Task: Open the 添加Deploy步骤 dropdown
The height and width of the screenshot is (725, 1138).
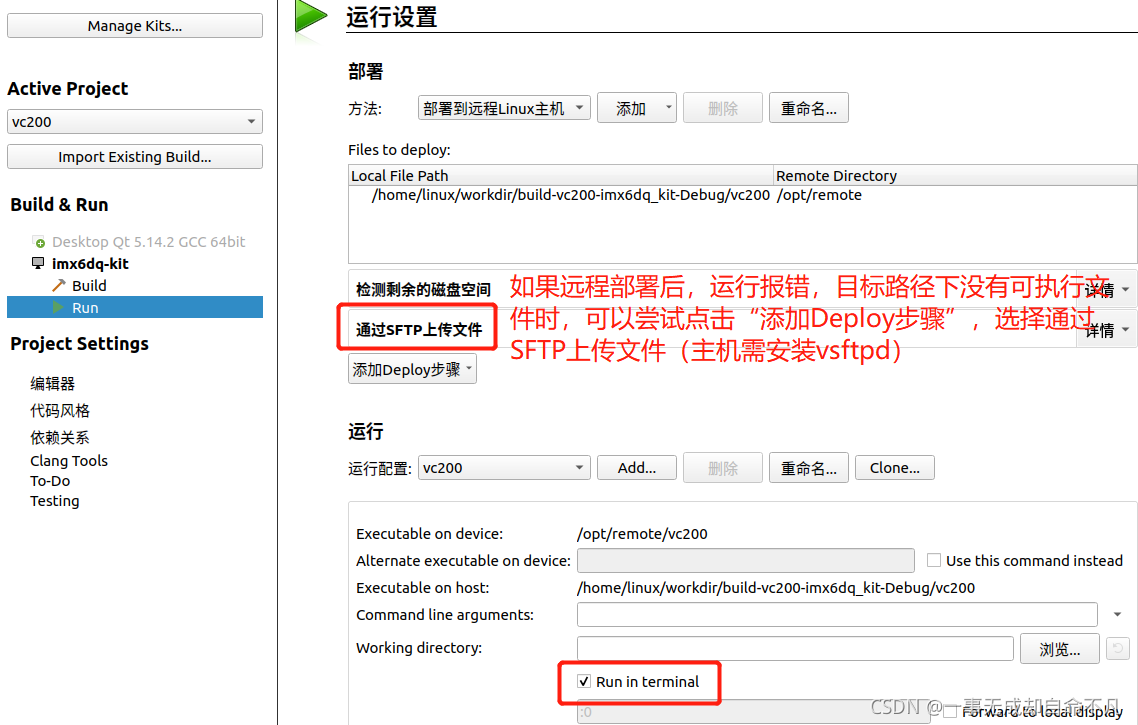Action: pos(412,369)
